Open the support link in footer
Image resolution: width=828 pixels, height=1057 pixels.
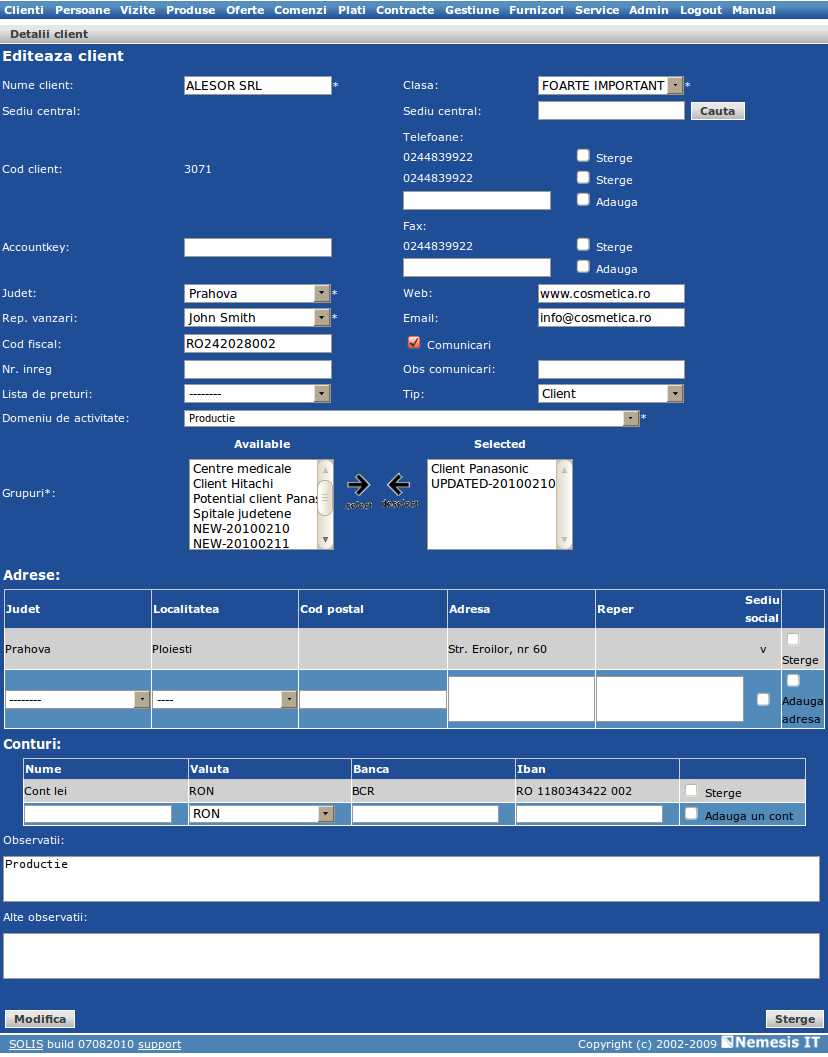159,1044
